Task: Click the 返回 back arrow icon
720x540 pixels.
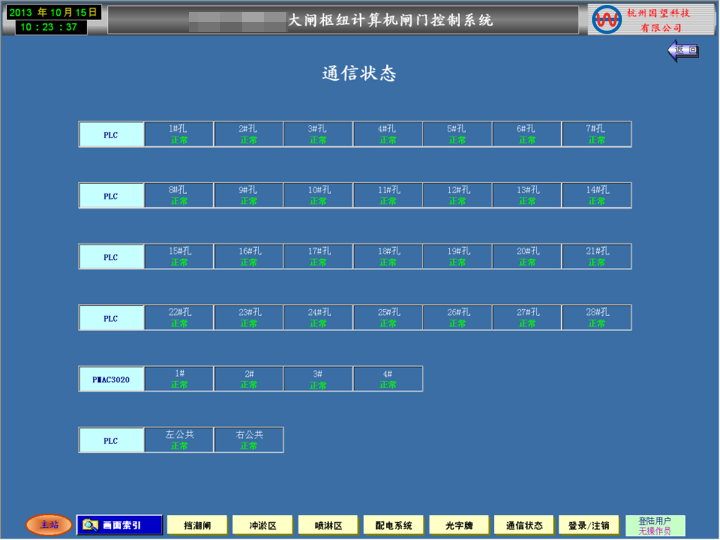Action: (683, 51)
